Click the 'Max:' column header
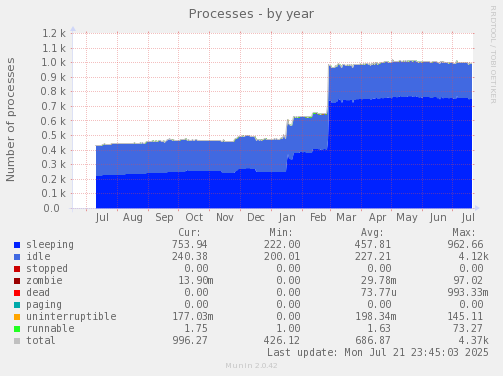 click(x=464, y=233)
